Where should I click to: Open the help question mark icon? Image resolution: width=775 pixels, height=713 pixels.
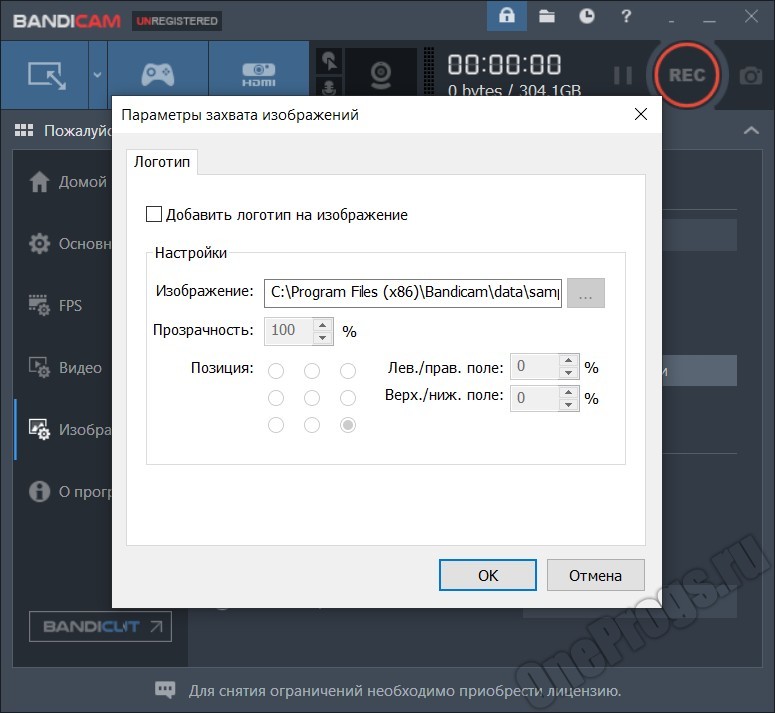[x=626, y=16]
